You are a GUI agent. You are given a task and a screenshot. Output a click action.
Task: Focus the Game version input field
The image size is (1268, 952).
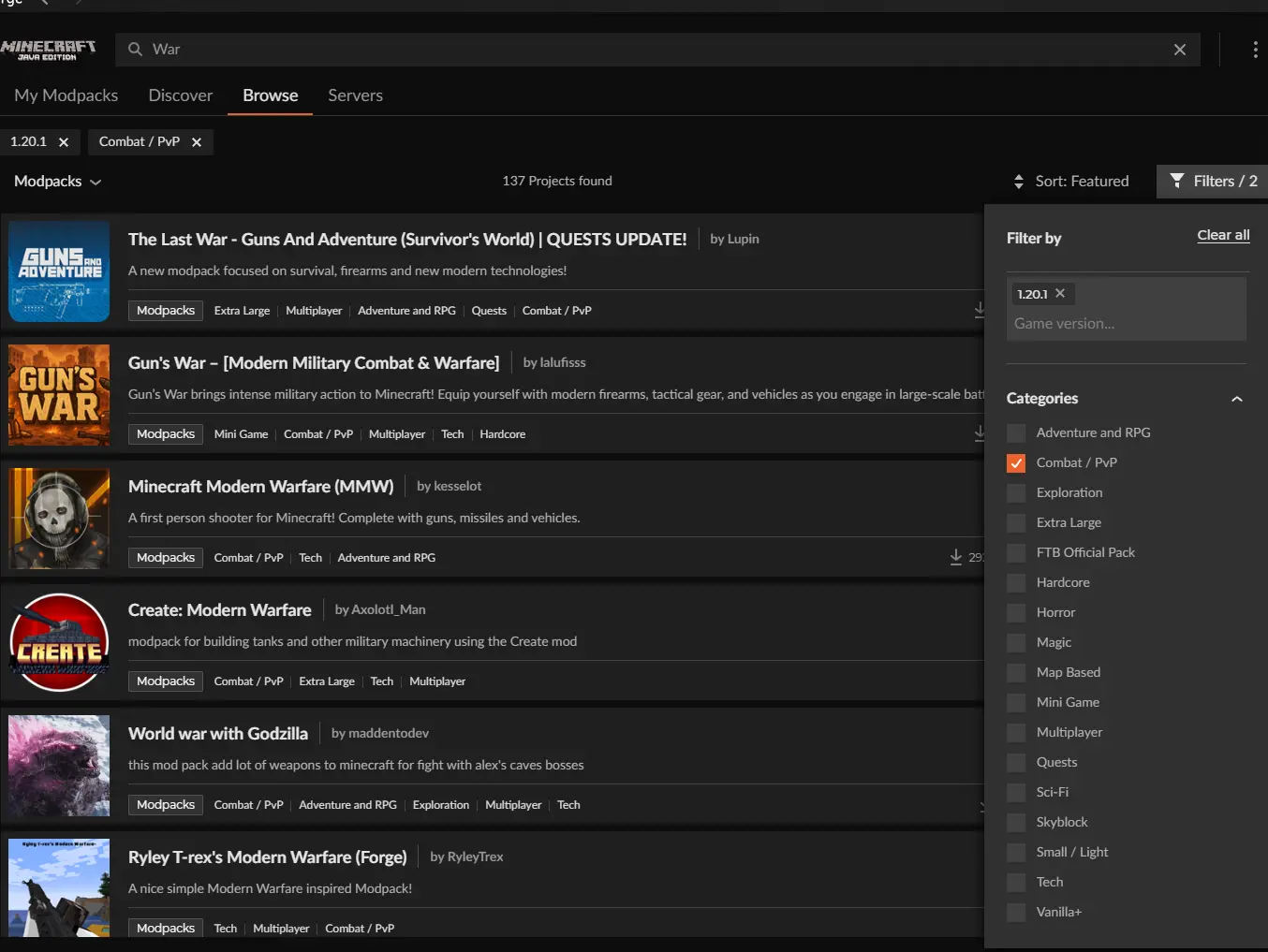1127,324
